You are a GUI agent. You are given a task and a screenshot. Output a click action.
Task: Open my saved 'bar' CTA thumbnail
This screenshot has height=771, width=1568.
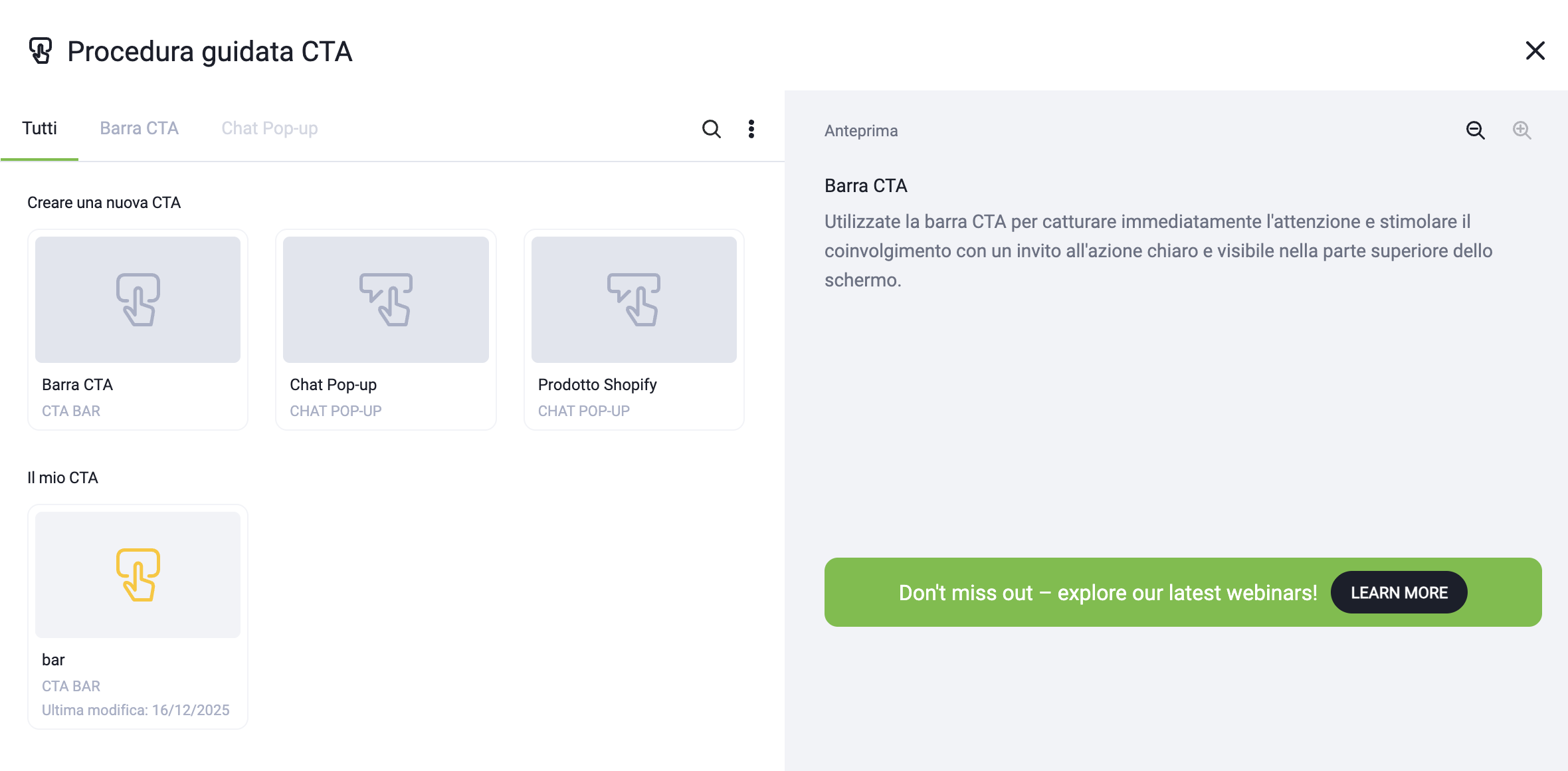[138, 575]
